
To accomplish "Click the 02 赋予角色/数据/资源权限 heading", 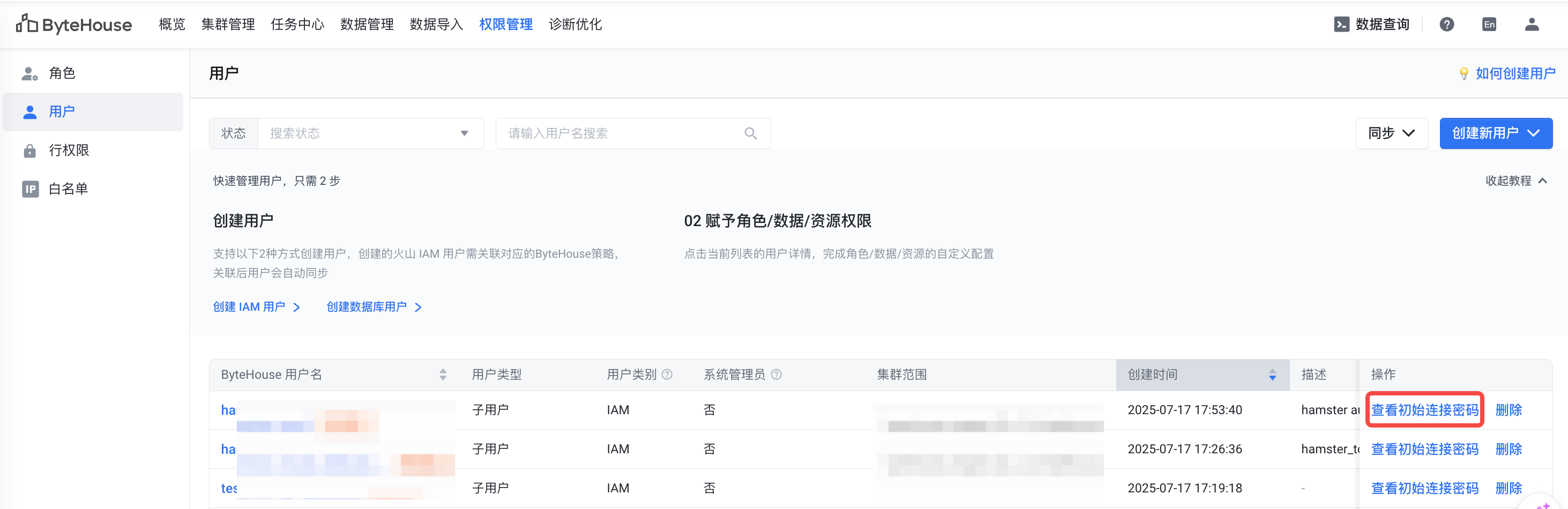I will click(778, 221).
